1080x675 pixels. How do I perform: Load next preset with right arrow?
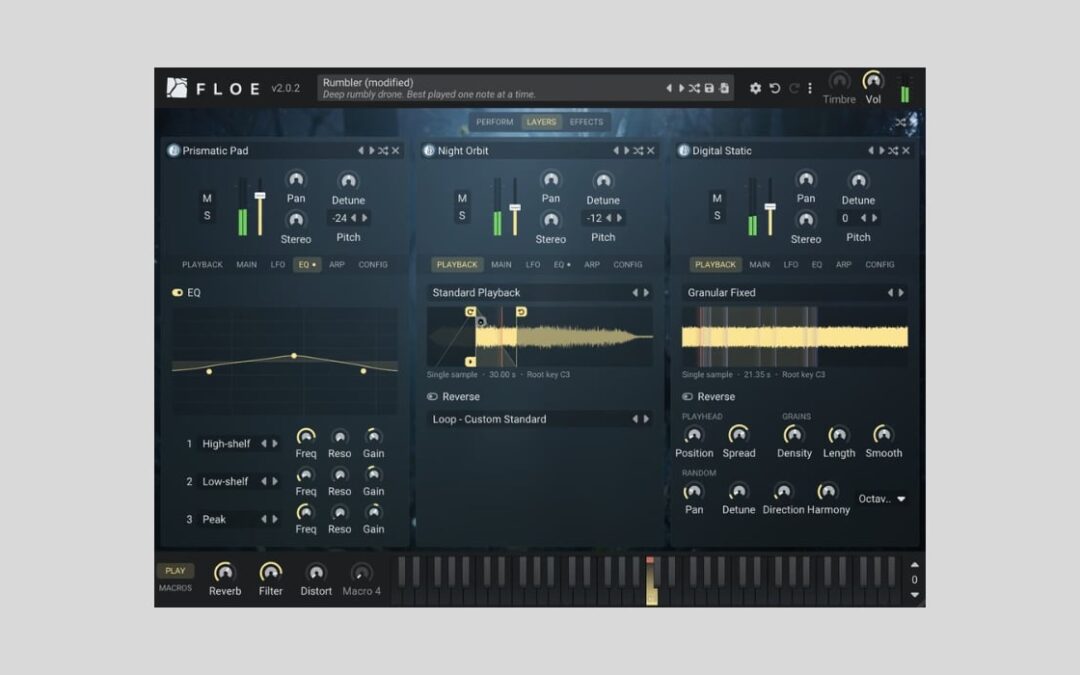tap(681, 88)
